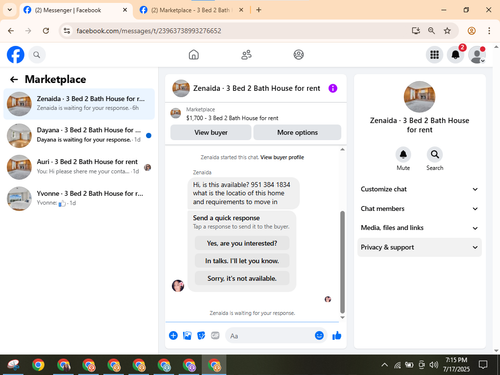Screen dimensions: 500x375
Task: Click the View buyer button
Action: [x=211, y=132]
